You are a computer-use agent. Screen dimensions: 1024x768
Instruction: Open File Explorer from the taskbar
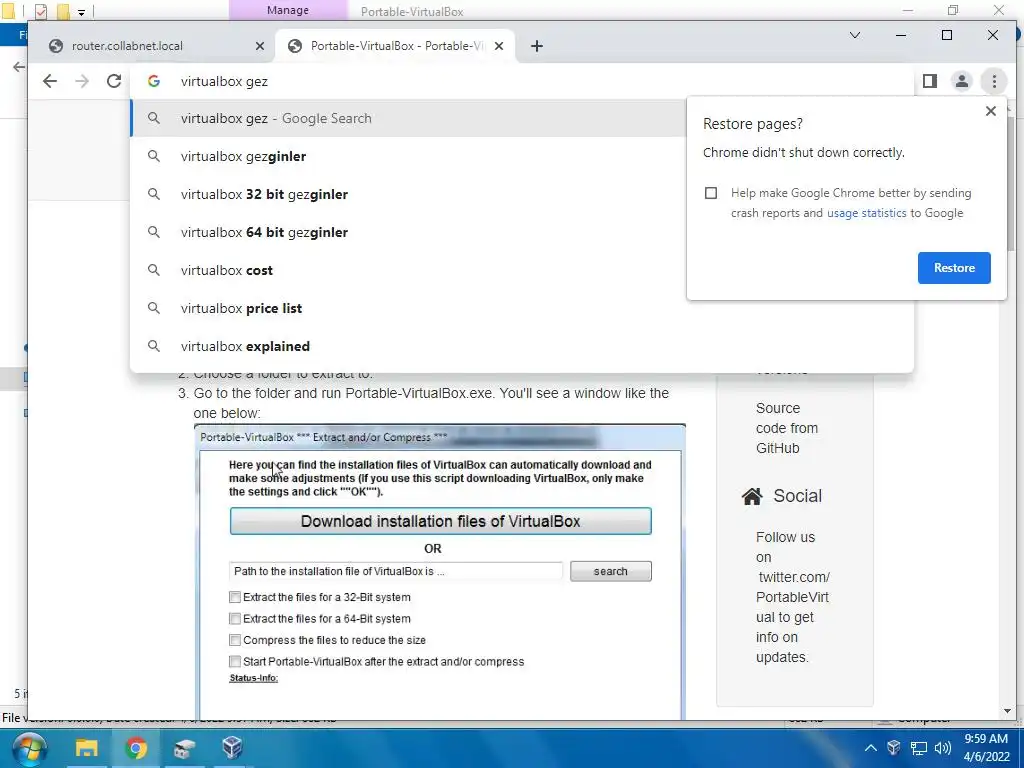pos(86,748)
